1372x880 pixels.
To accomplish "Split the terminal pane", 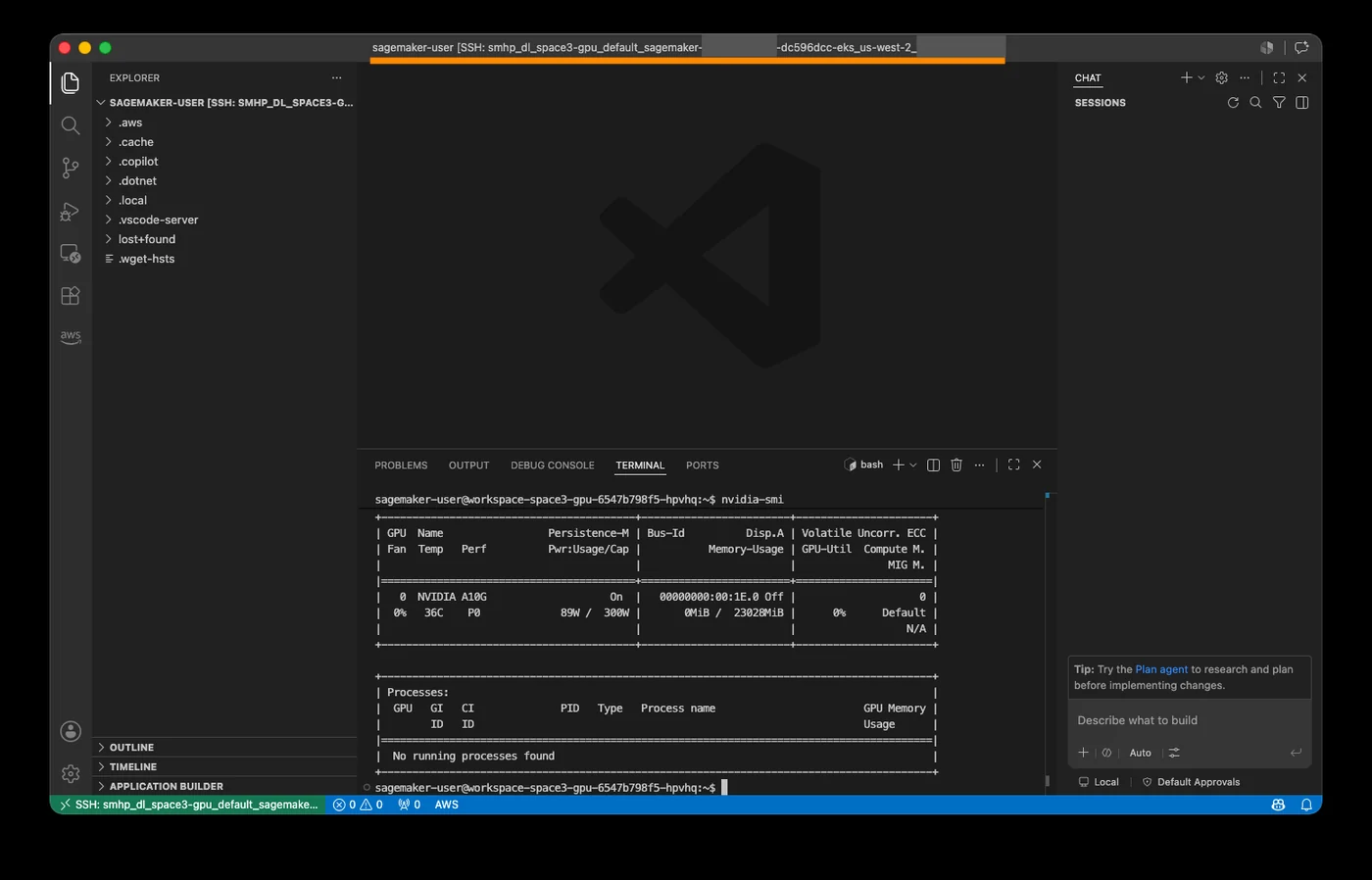I will 933,464.
